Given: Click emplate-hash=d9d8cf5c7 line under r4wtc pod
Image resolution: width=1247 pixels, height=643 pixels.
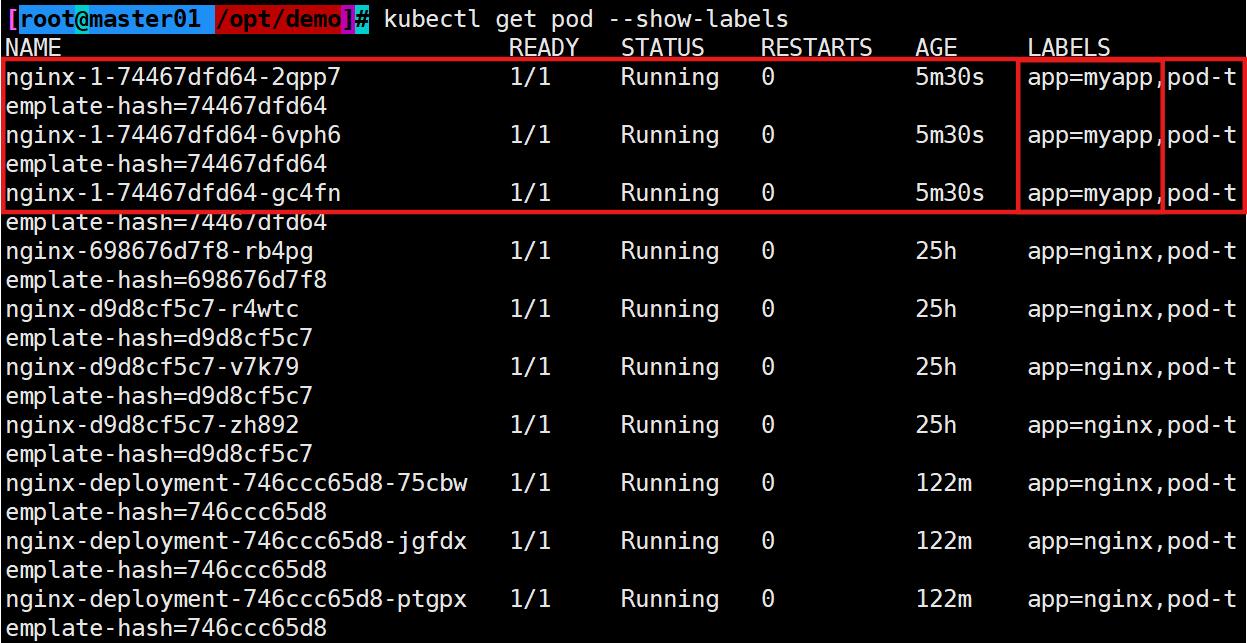Looking at the screenshot, I should (159, 338).
